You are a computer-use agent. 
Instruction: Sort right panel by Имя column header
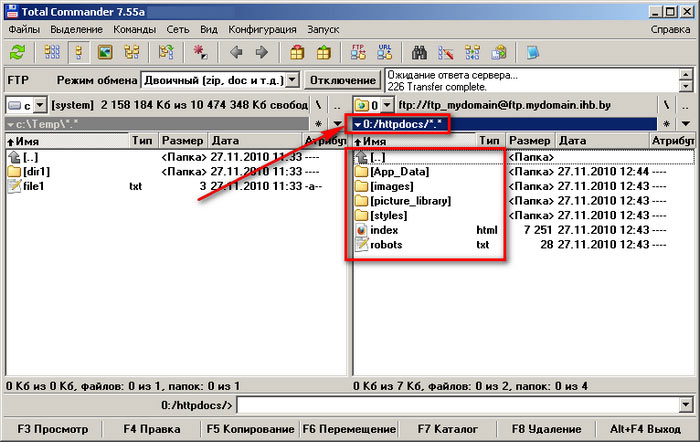click(x=414, y=141)
